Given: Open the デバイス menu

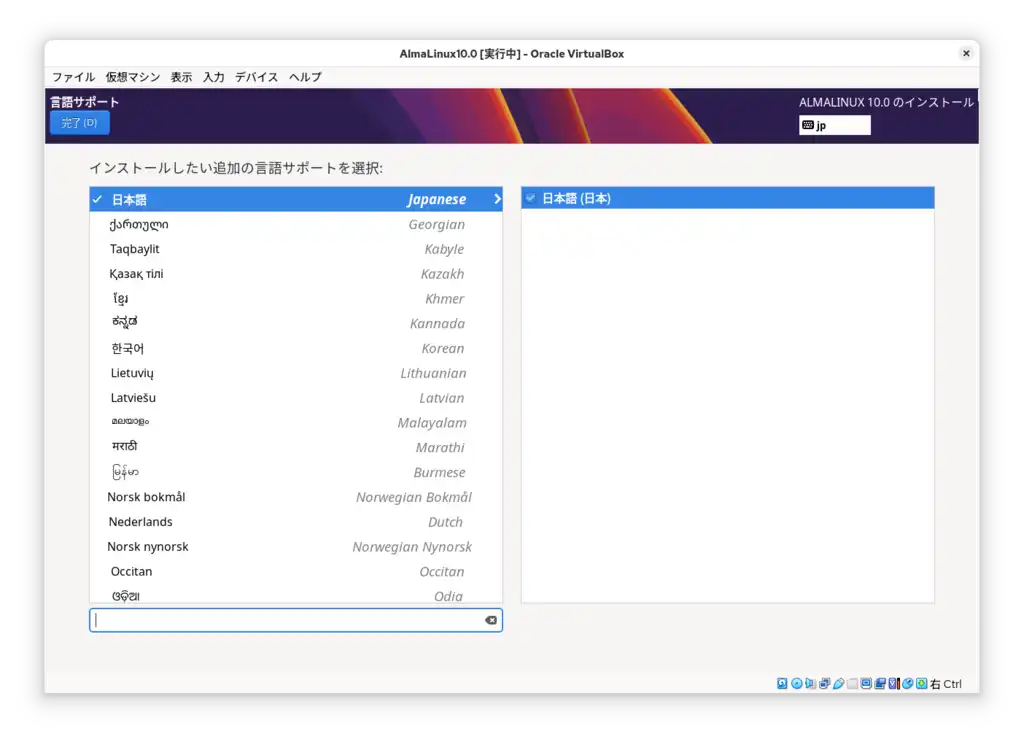Looking at the screenshot, I should pos(256,77).
